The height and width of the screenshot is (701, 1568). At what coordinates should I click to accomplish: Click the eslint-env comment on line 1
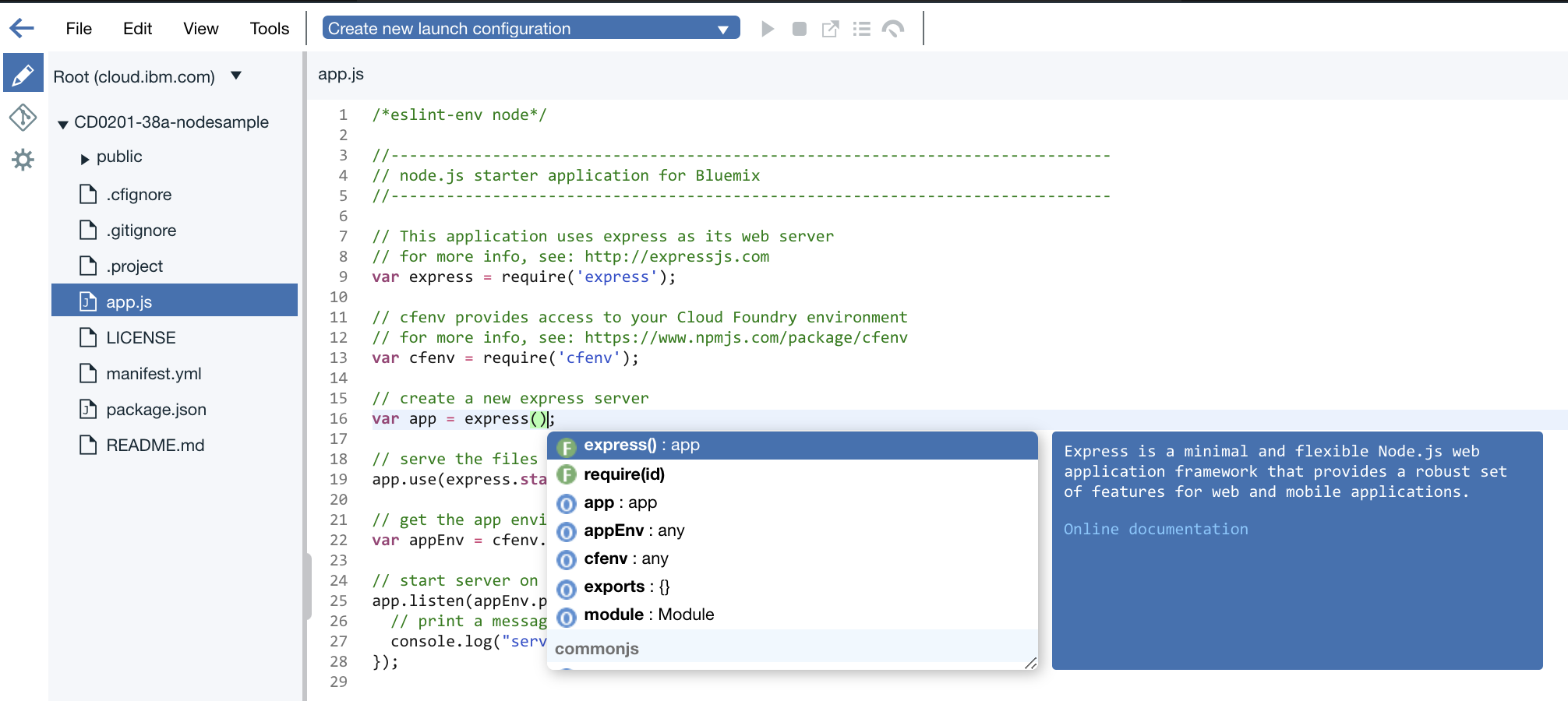tap(459, 114)
